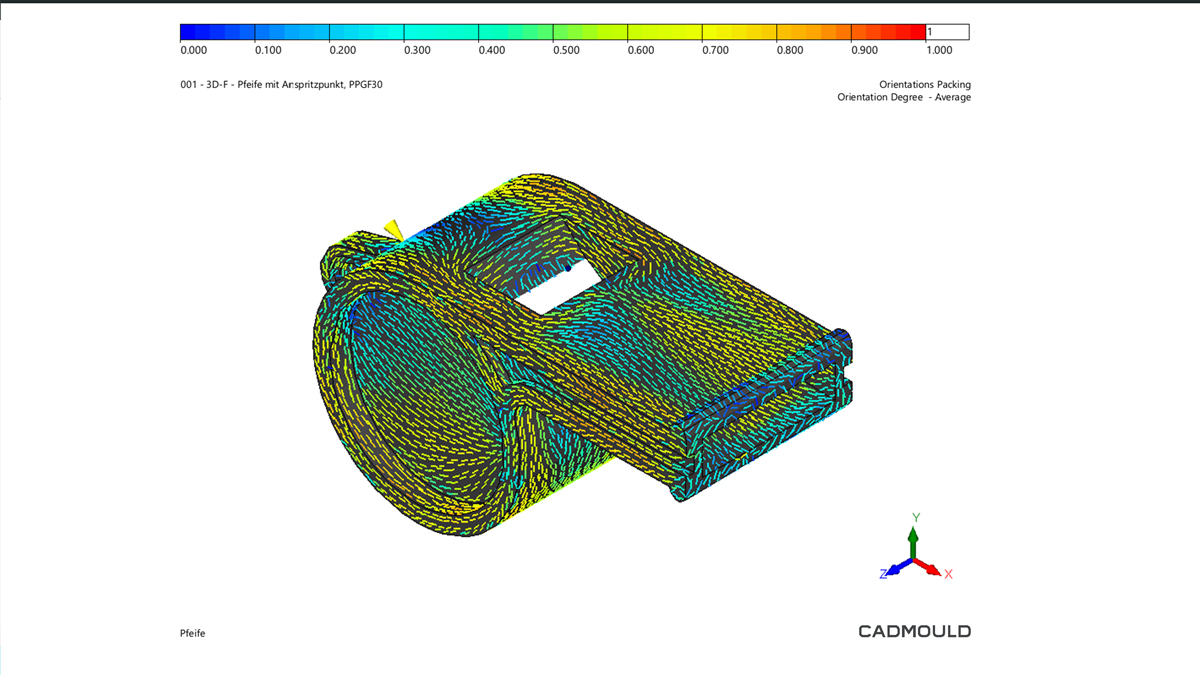The height and width of the screenshot is (675, 1200).
Task: Click the CADMOULD logo
Action: coord(914,631)
